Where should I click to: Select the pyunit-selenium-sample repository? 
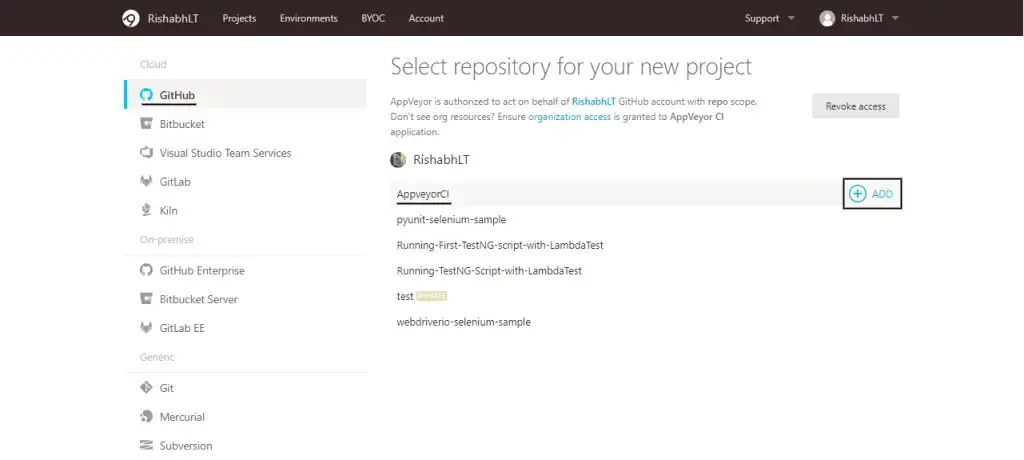(451, 219)
